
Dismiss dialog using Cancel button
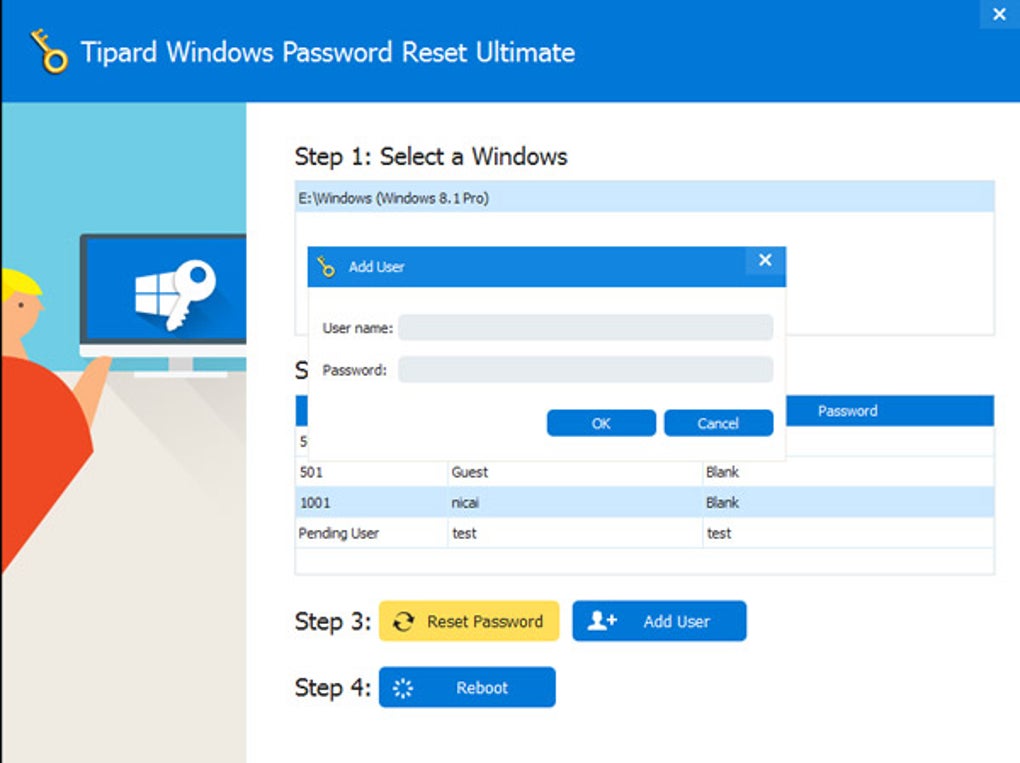(718, 423)
